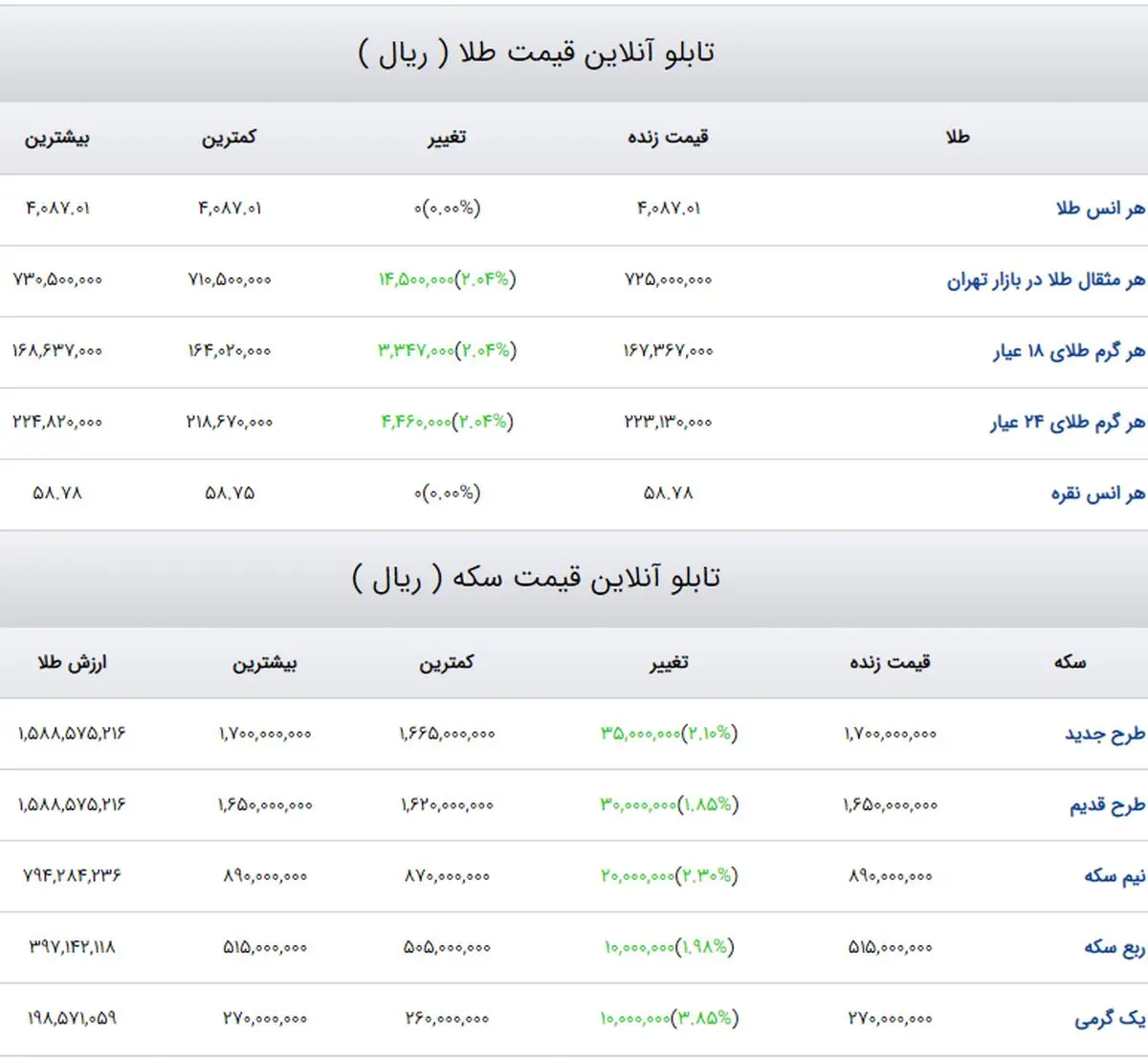Viewport: 1148px width, 1058px height.
Task: Select live price ۲۲۳,۱۳۰,۰۰۰ of 24-karat gold
Action: 668,422
